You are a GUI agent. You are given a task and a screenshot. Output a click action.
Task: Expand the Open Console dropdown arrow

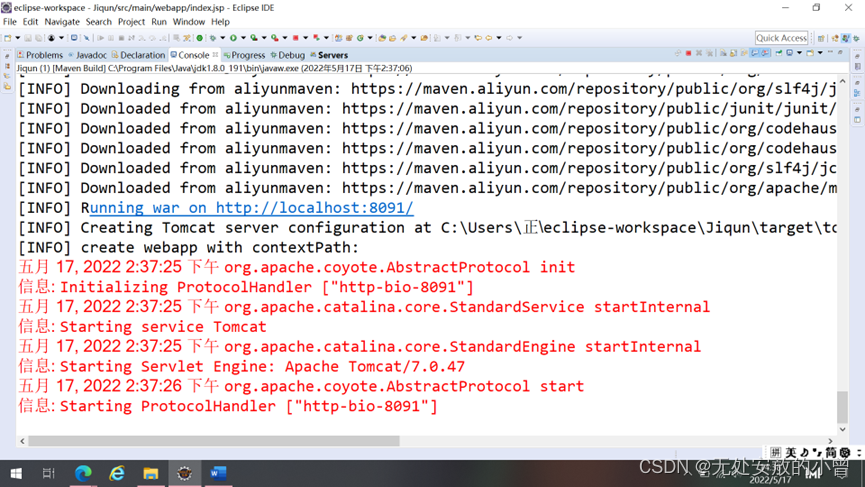(820, 53)
